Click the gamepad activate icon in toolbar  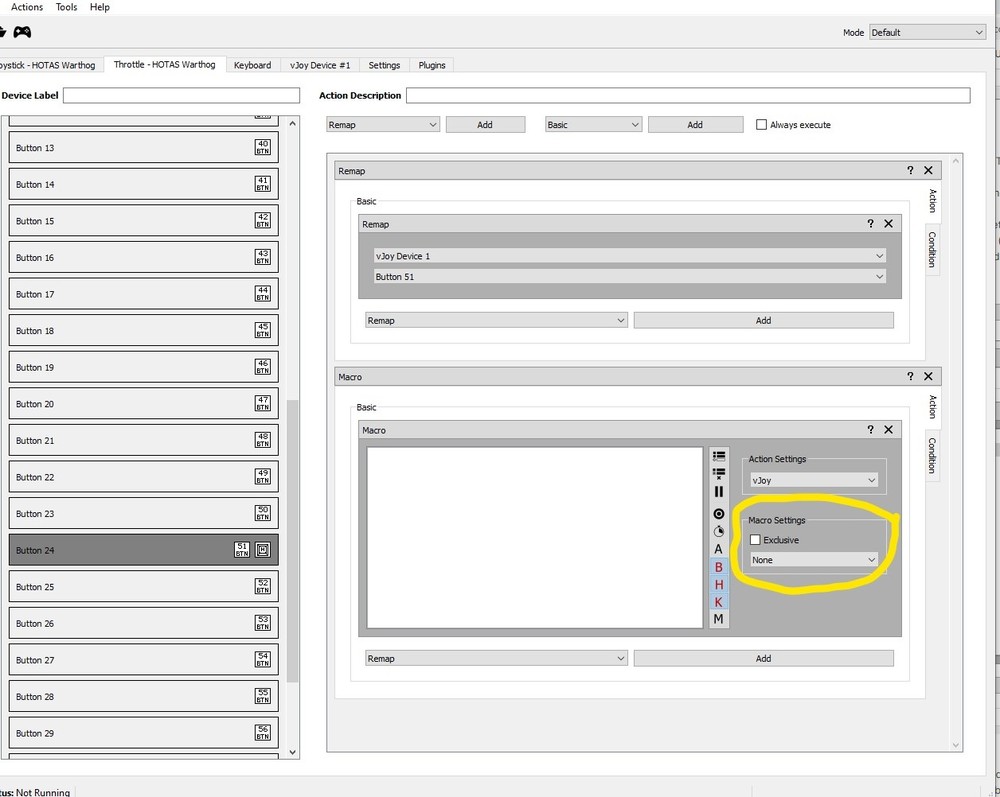tap(22, 32)
